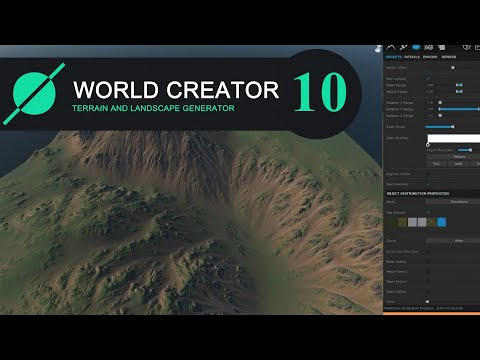Toggle the Size Locked checkbox
The image size is (480, 360).
tap(428, 79)
